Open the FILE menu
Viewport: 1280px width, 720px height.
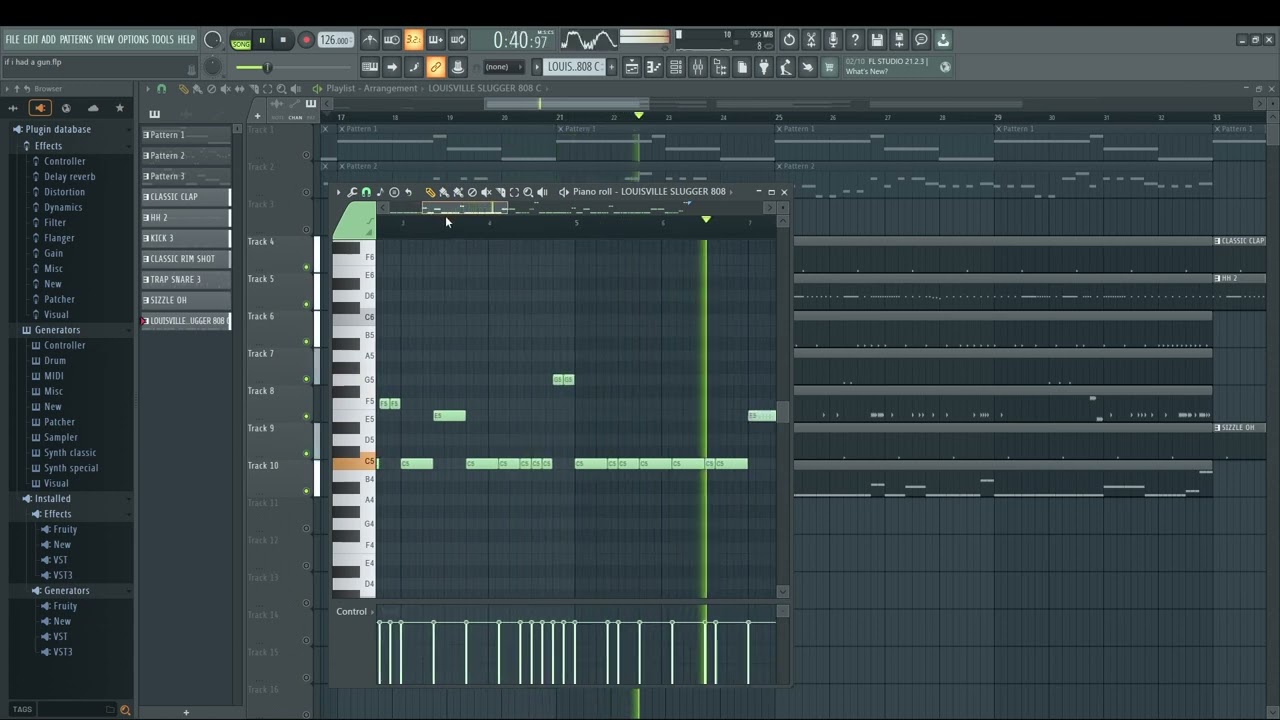pyautogui.click(x=12, y=40)
